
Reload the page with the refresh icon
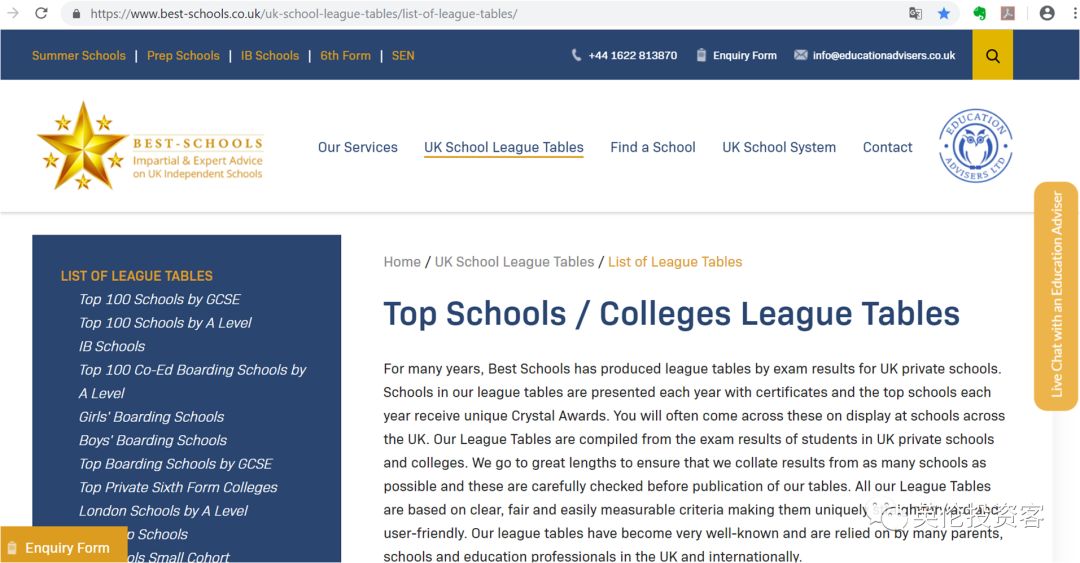tap(41, 13)
